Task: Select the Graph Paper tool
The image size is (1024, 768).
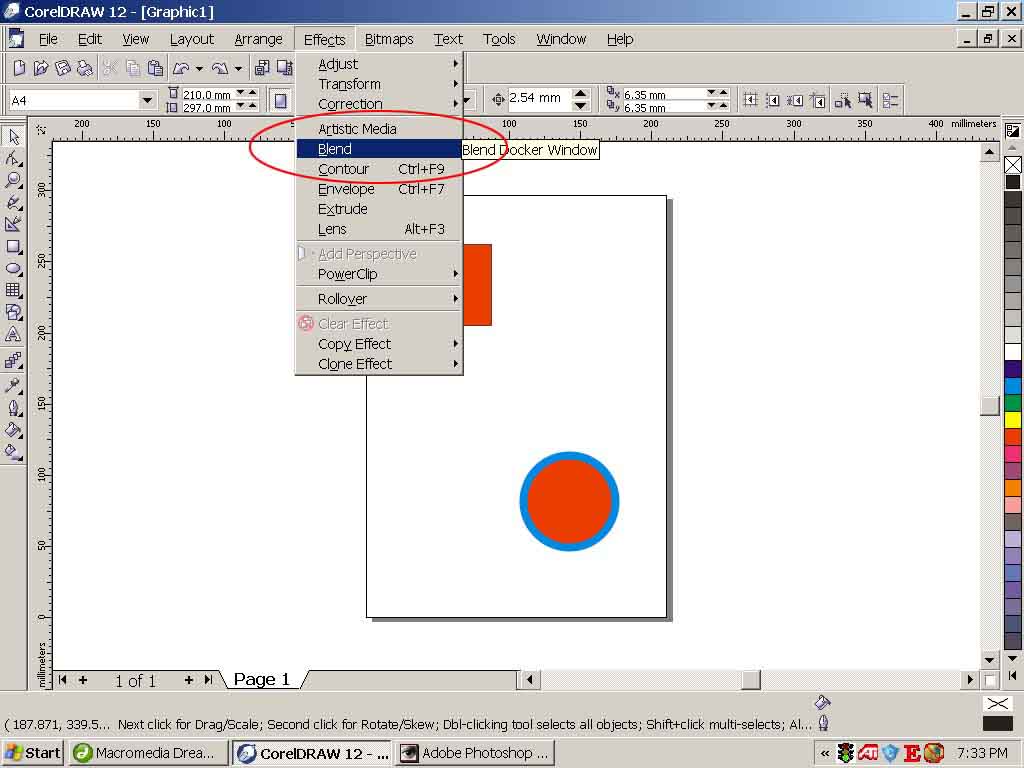Action: [x=13, y=291]
